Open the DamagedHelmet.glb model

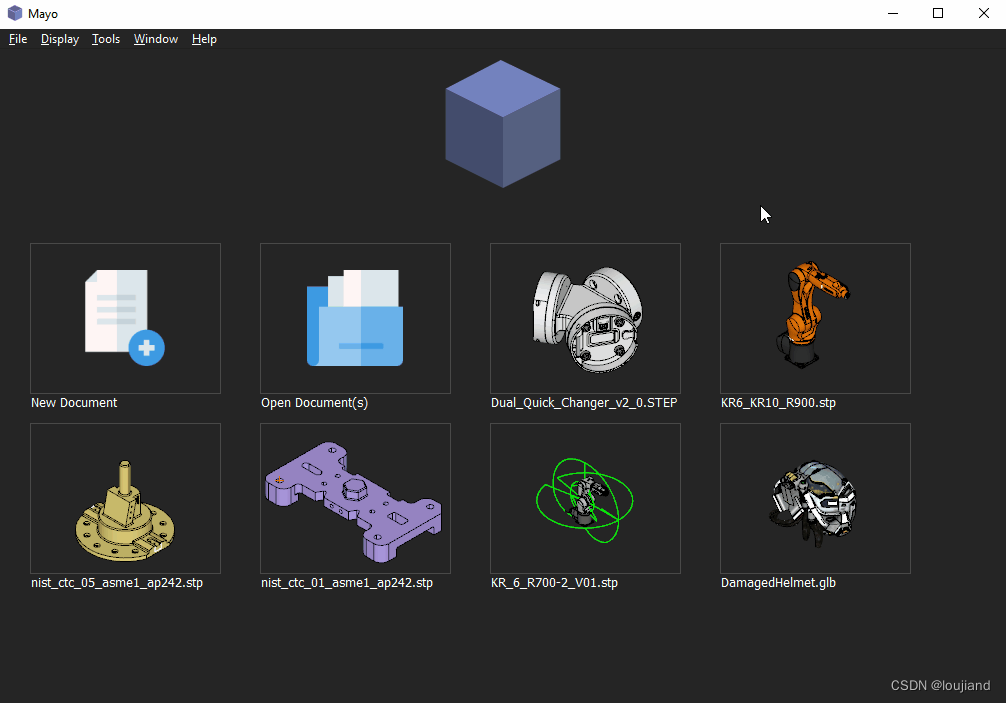[815, 498]
